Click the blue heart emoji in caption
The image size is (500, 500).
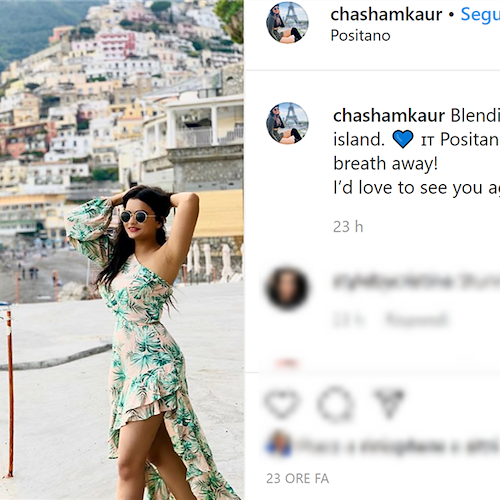pos(403,139)
